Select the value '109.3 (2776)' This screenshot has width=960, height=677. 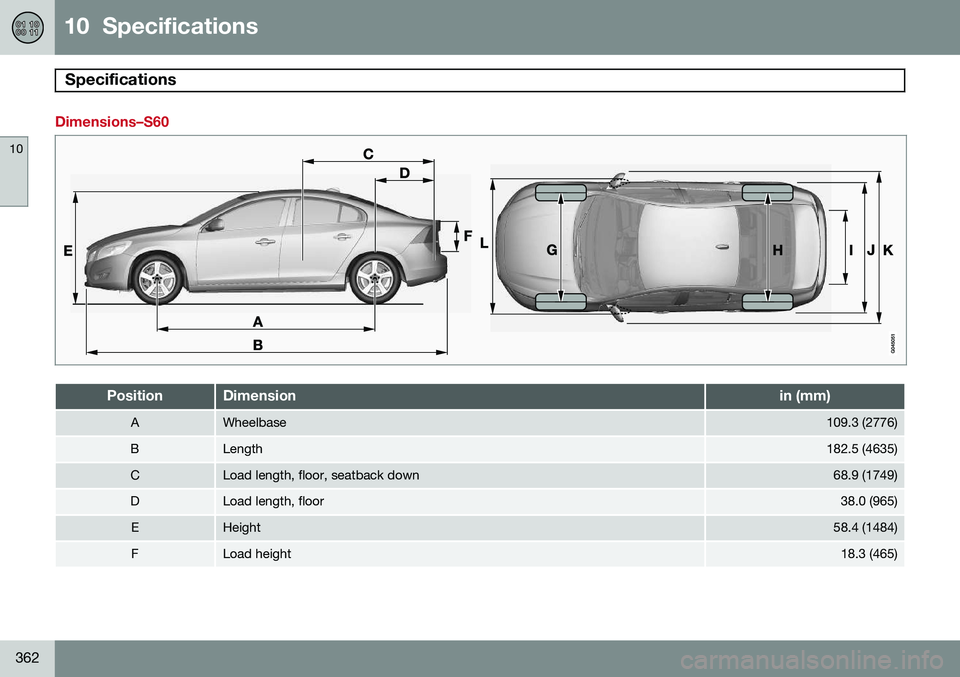click(862, 423)
